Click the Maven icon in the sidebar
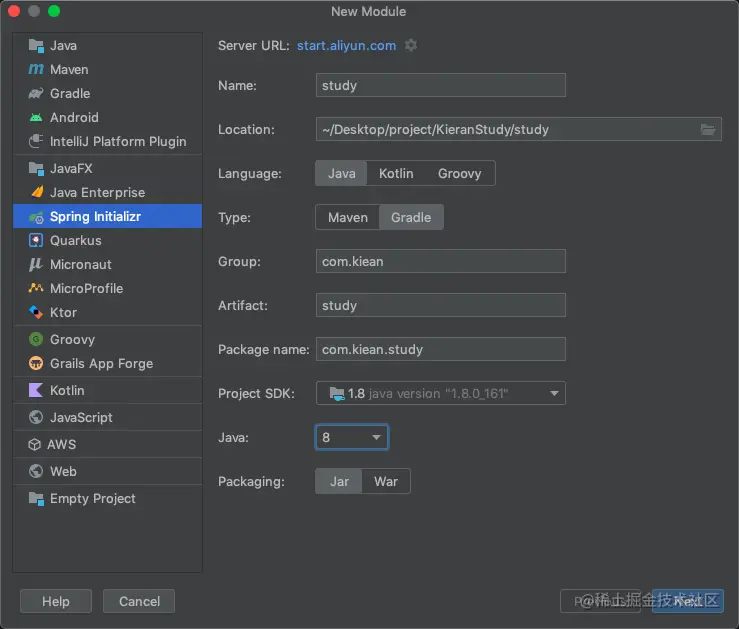Viewport: 739px width, 629px height. 36,70
